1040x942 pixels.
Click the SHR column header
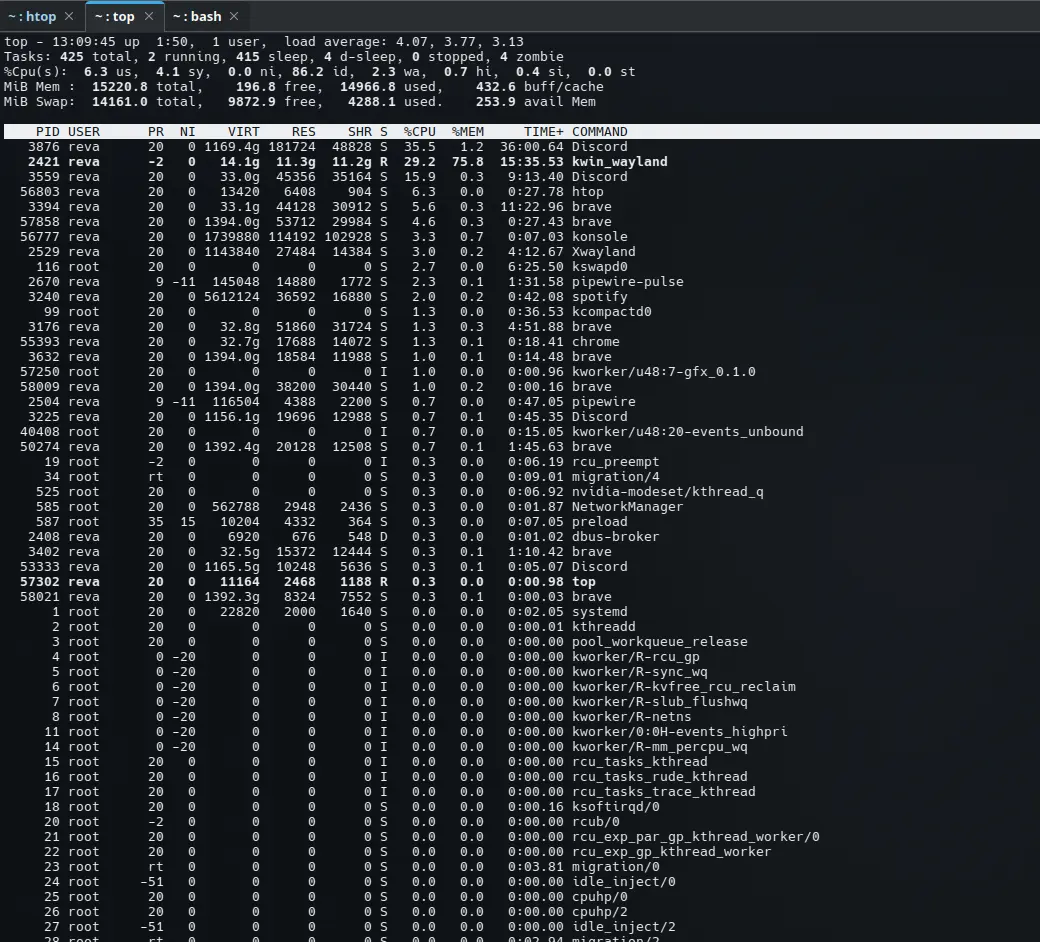coord(360,132)
